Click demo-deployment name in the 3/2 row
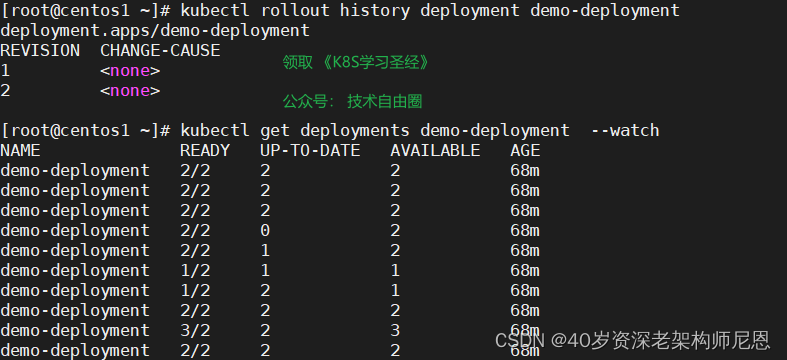This screenshot has height=360, width=787. 75,331
